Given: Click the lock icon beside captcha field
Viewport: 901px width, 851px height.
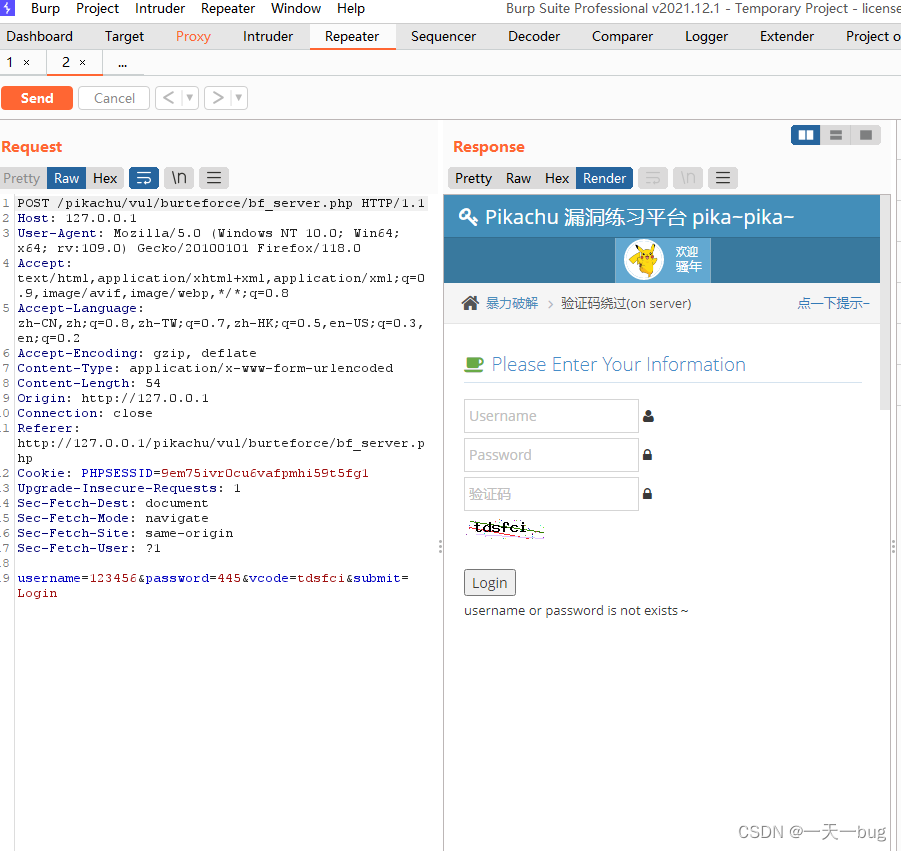Looking at the screenshot, I should [x=647, y=494].
